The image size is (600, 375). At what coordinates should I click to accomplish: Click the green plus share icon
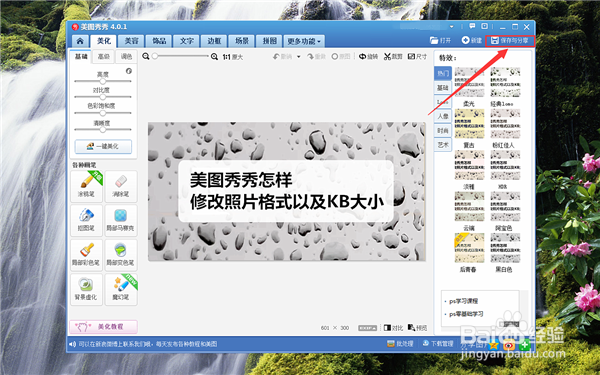(x=524, y=345)
